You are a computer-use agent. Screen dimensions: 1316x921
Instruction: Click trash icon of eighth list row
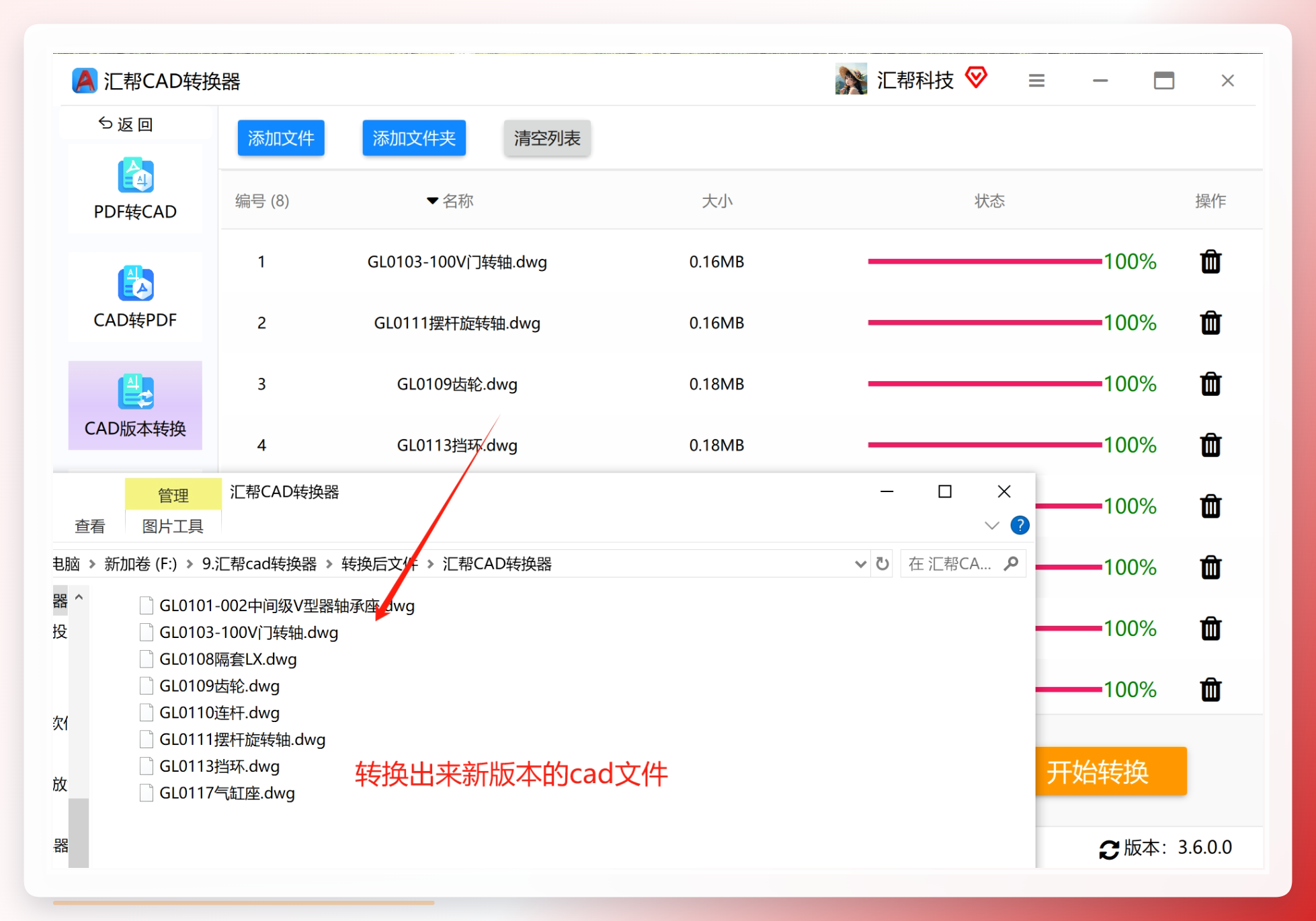pos(1210,690)
